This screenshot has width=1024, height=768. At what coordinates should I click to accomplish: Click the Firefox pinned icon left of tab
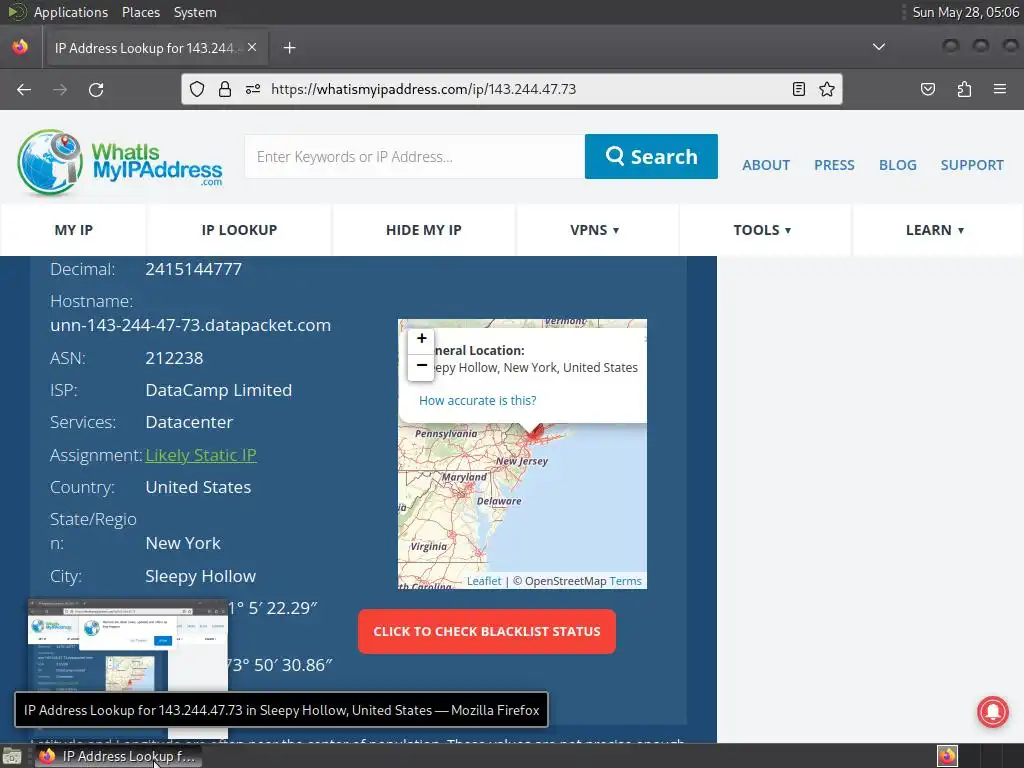(20, 47)
